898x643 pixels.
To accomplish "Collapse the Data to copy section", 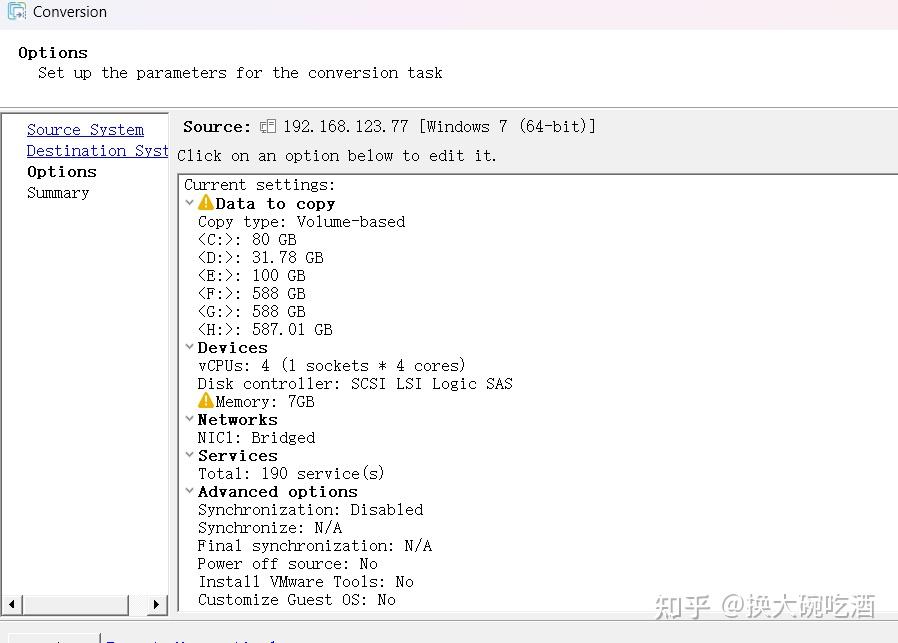I will click(190, 202).
